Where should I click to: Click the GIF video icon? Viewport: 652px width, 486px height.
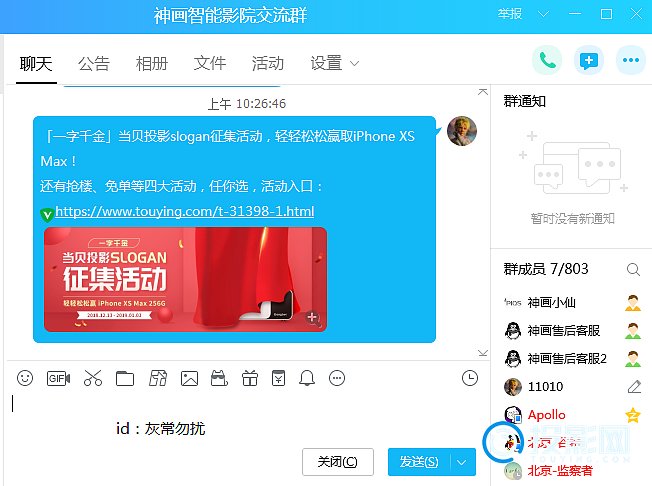coord(58,378)
